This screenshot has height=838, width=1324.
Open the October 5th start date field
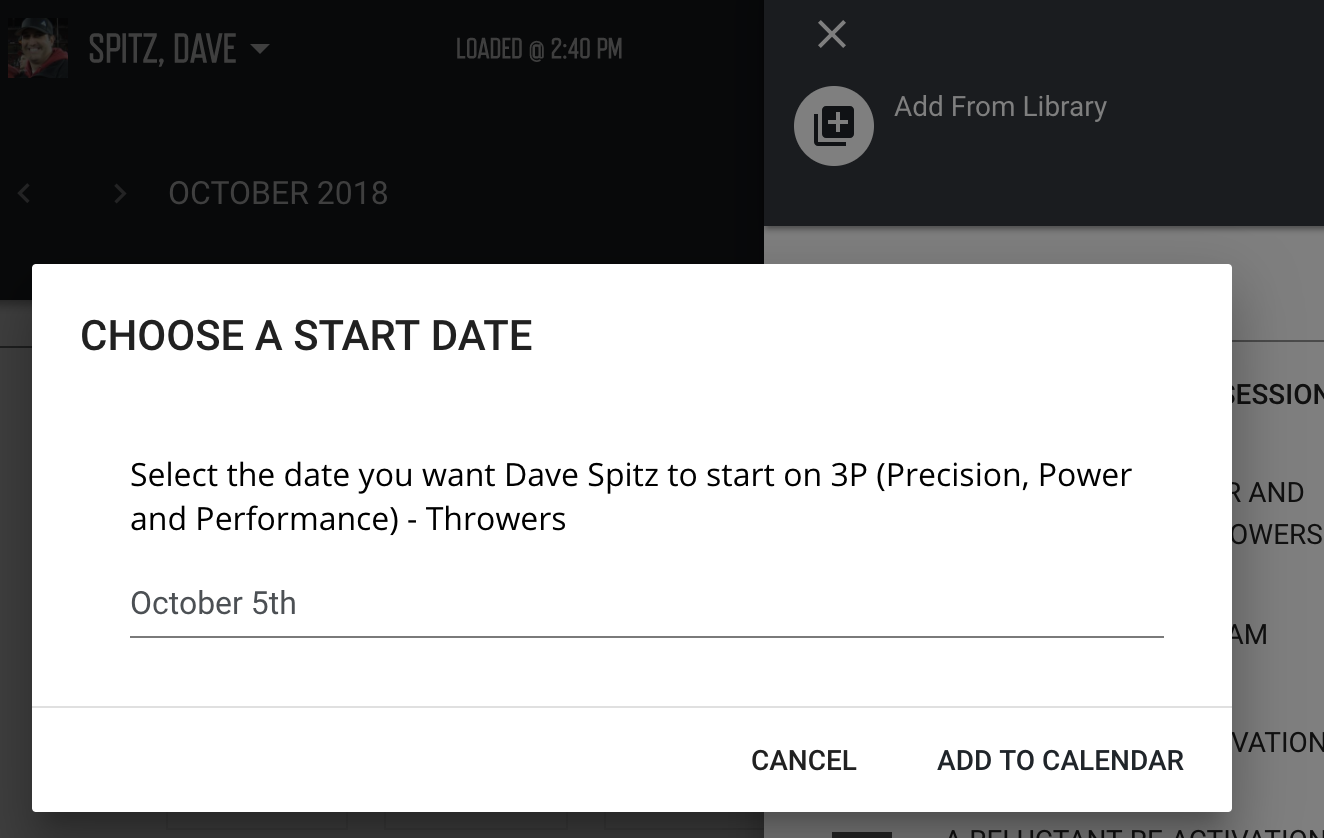tap(646, 604)
